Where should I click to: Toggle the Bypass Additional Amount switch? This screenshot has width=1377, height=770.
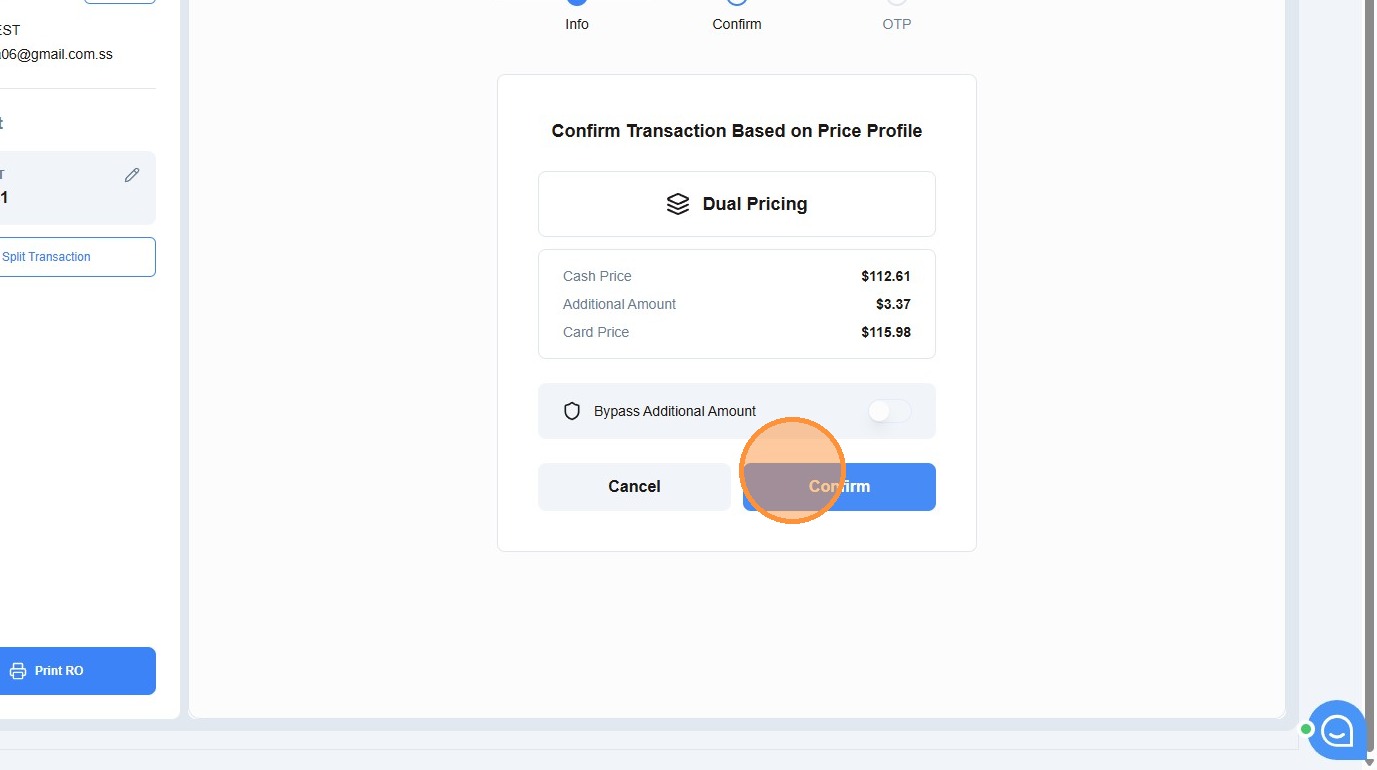tap(889, 411)
